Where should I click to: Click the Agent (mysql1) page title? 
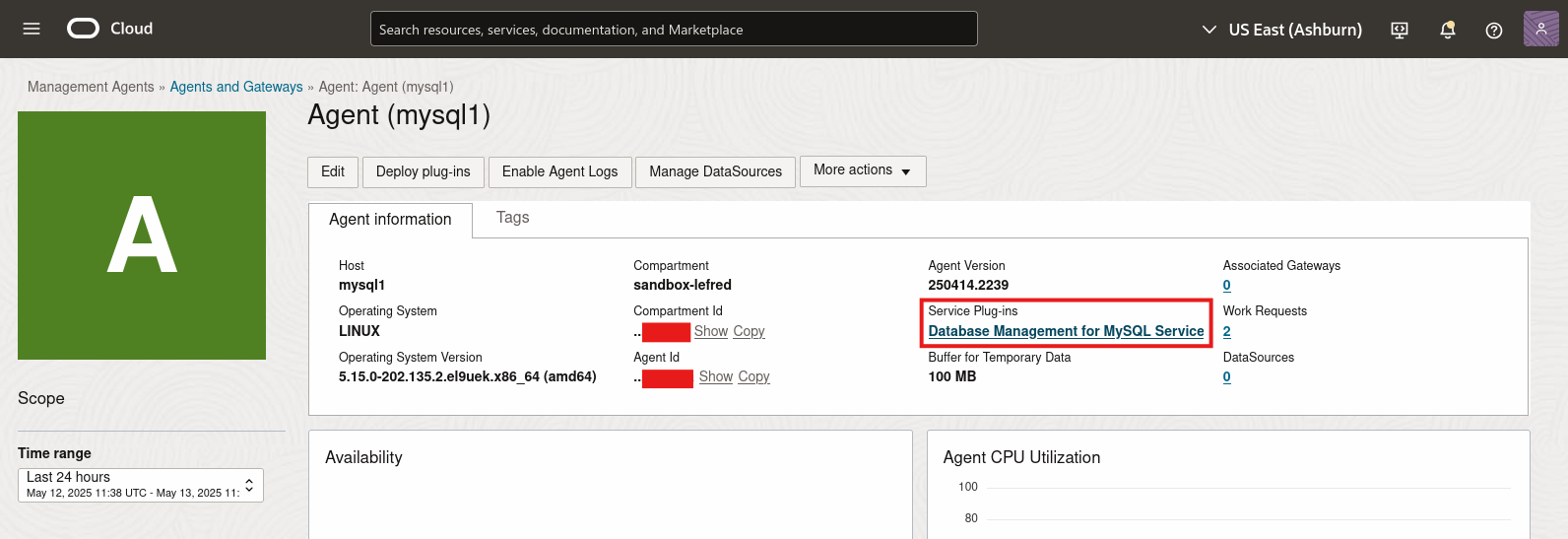tap(399, 115)
